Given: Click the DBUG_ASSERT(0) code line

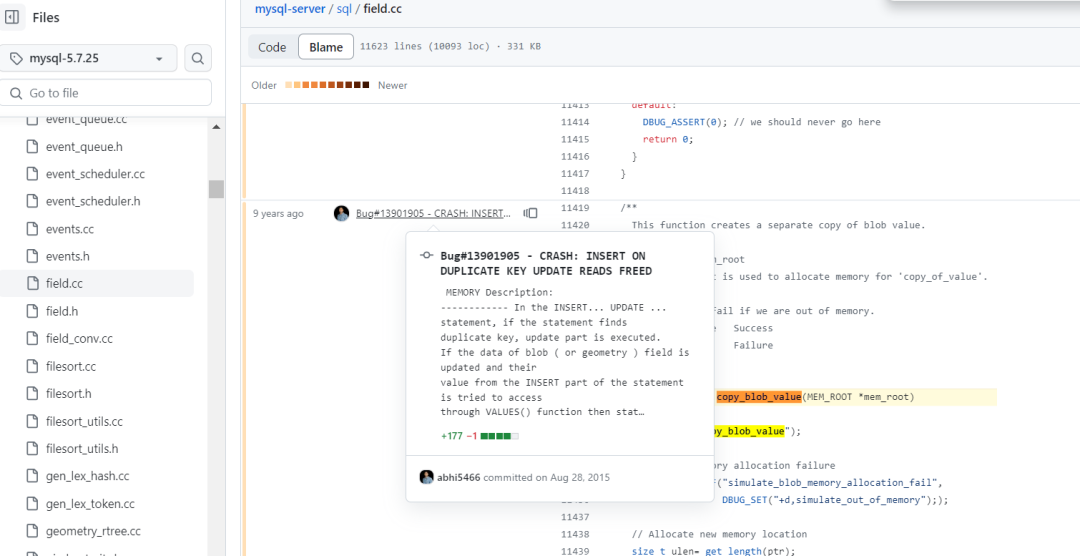Looking at the screenshot, I should click(x=761, y=122).
